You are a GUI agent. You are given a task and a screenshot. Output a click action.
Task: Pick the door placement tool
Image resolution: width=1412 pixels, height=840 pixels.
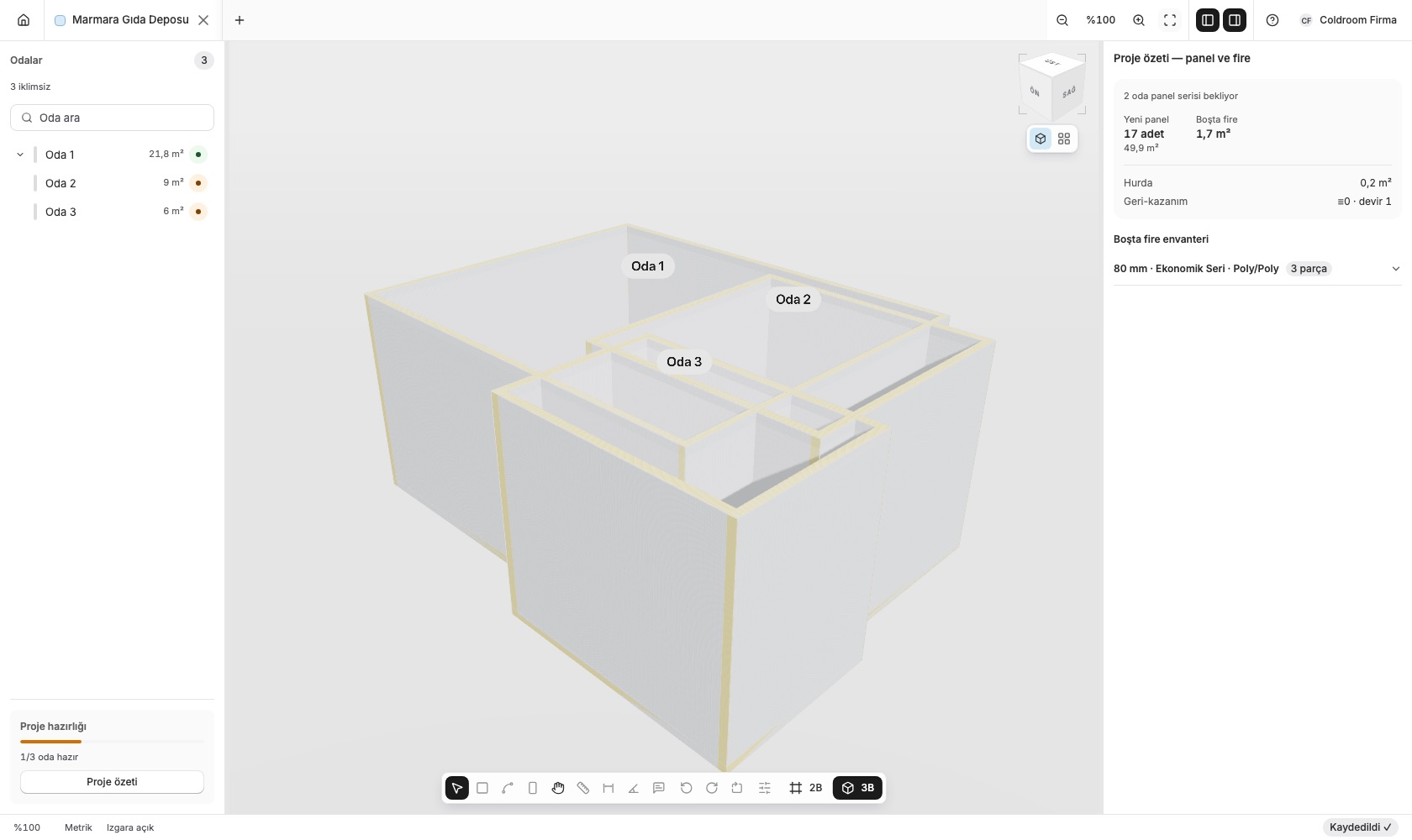coord(533,788)
